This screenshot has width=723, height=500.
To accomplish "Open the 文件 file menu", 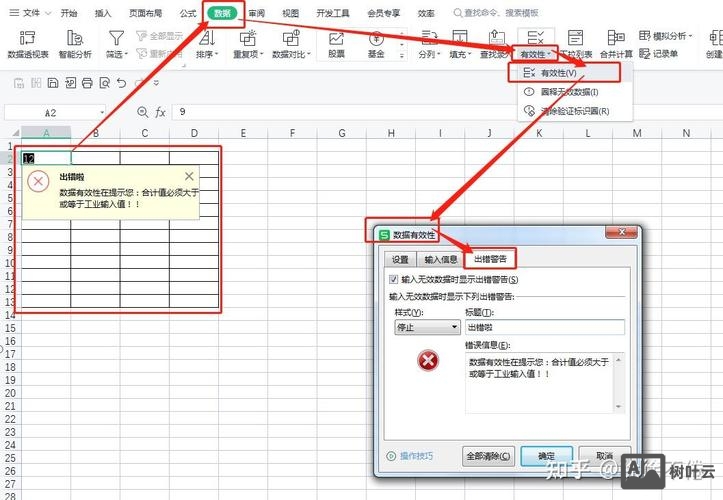I will (x=30, y=13).
